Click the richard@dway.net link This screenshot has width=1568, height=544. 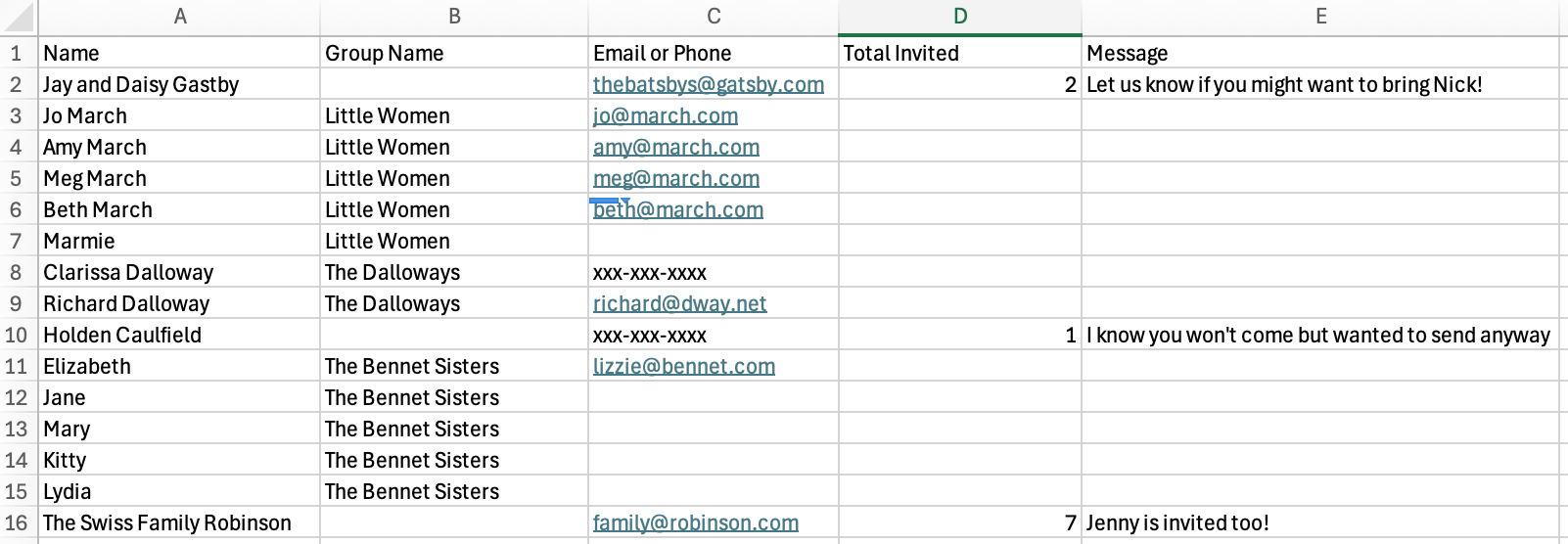click(679, 304)
